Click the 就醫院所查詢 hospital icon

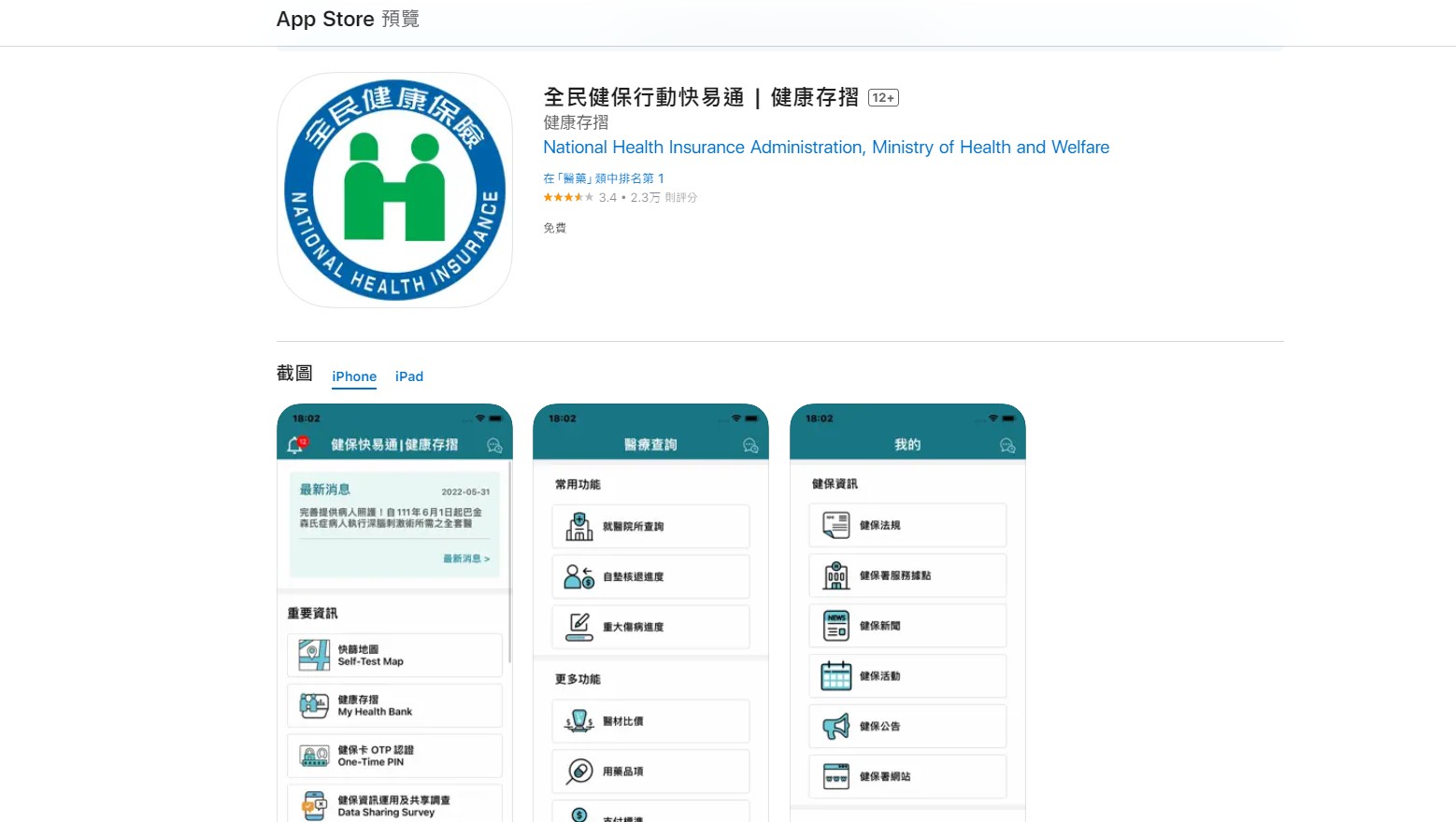579,527
